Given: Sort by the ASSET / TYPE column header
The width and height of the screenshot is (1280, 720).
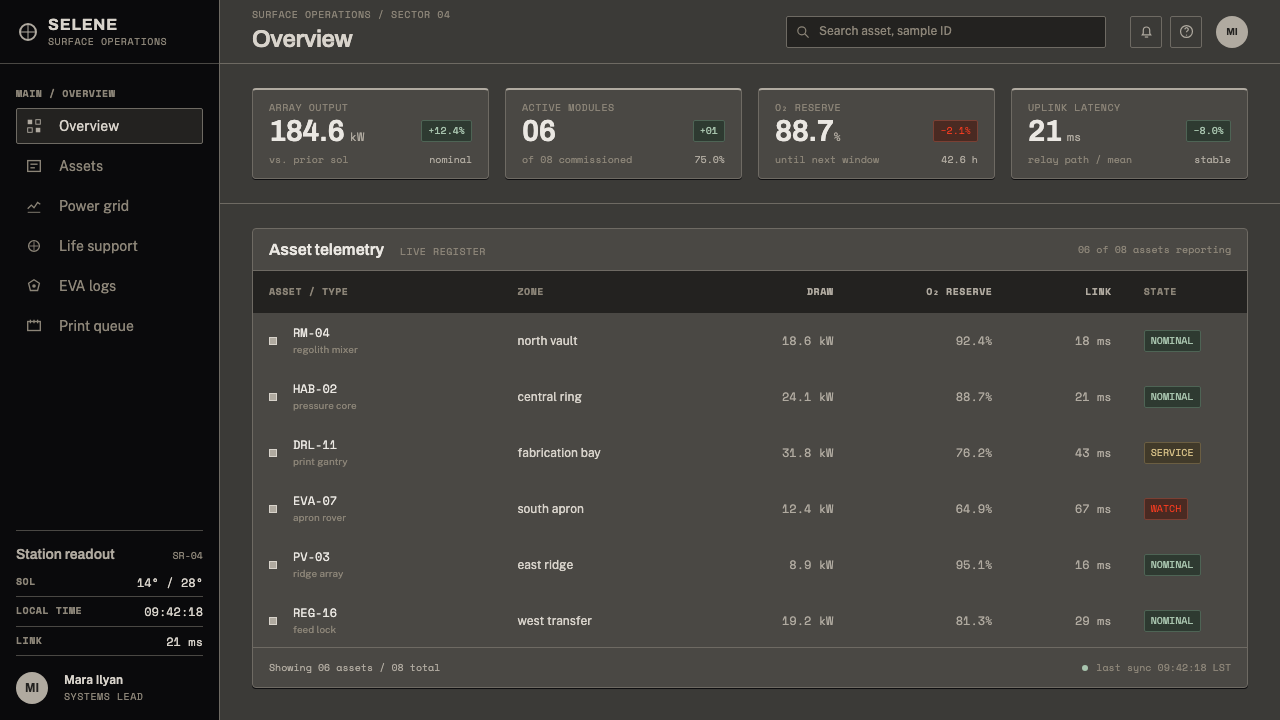Looking at the screenshot, I should click(x=308, y=292).
